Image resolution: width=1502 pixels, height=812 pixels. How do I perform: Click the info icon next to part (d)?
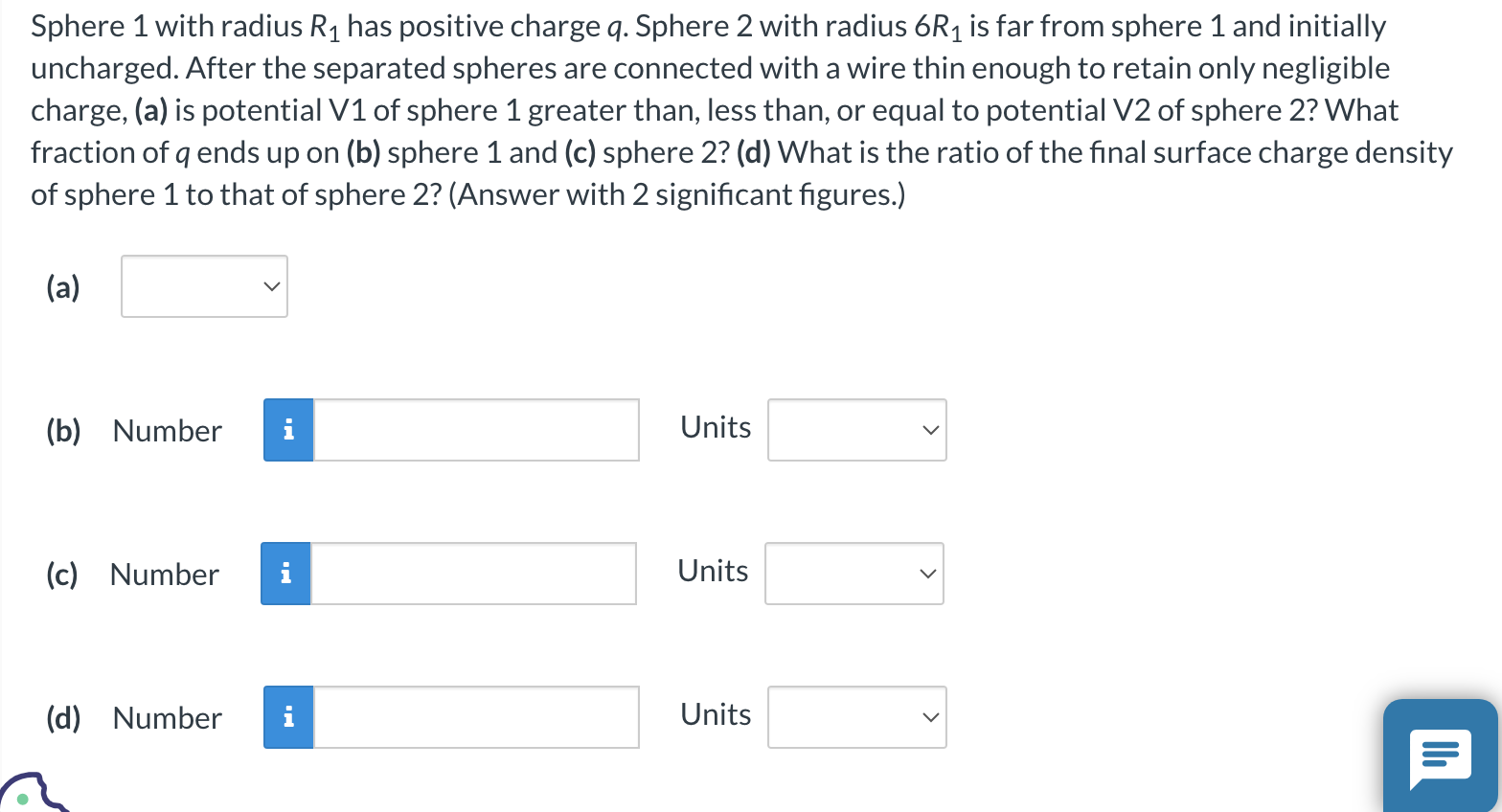[x=287, y=716]
